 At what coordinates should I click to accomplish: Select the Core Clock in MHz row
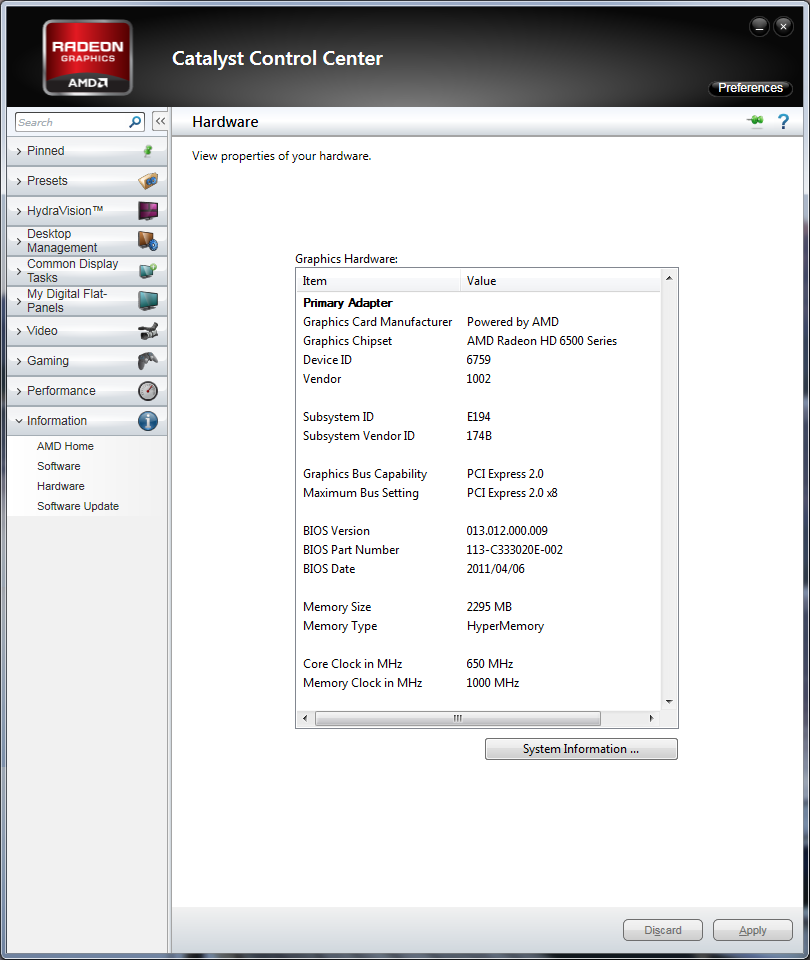coord(478,664)
